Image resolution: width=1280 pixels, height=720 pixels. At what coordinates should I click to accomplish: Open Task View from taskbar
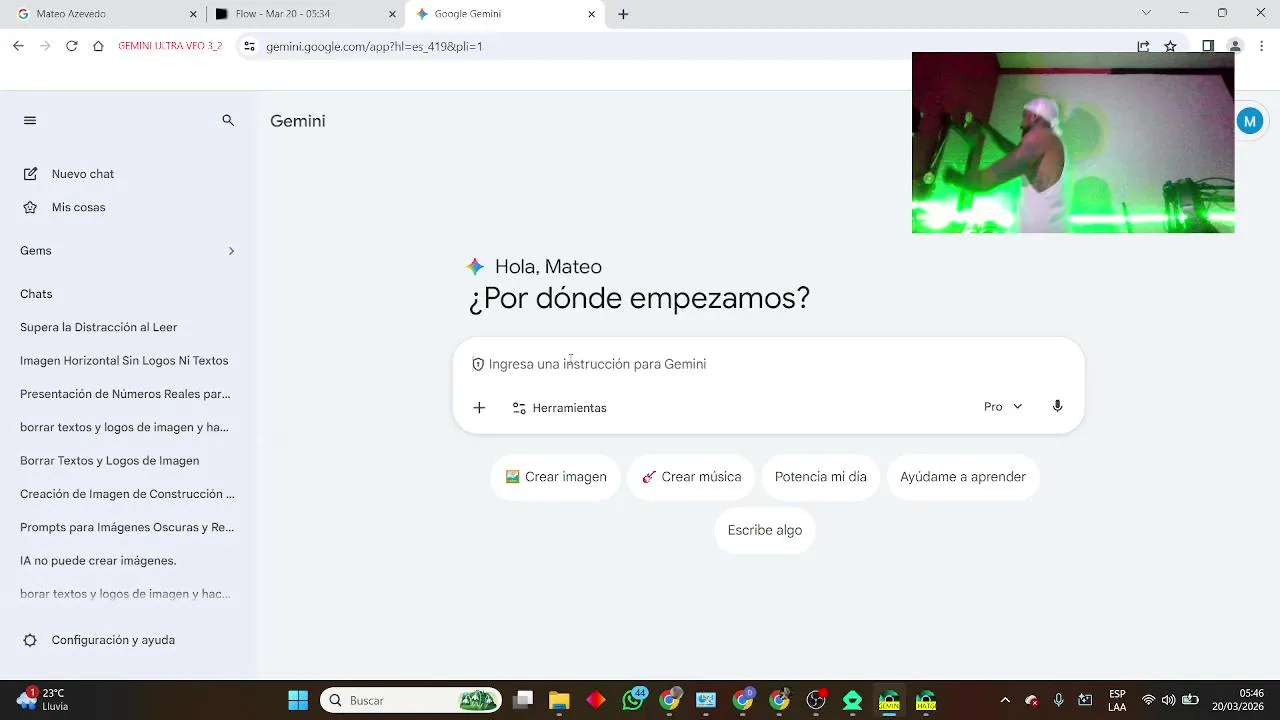[522, 700]
